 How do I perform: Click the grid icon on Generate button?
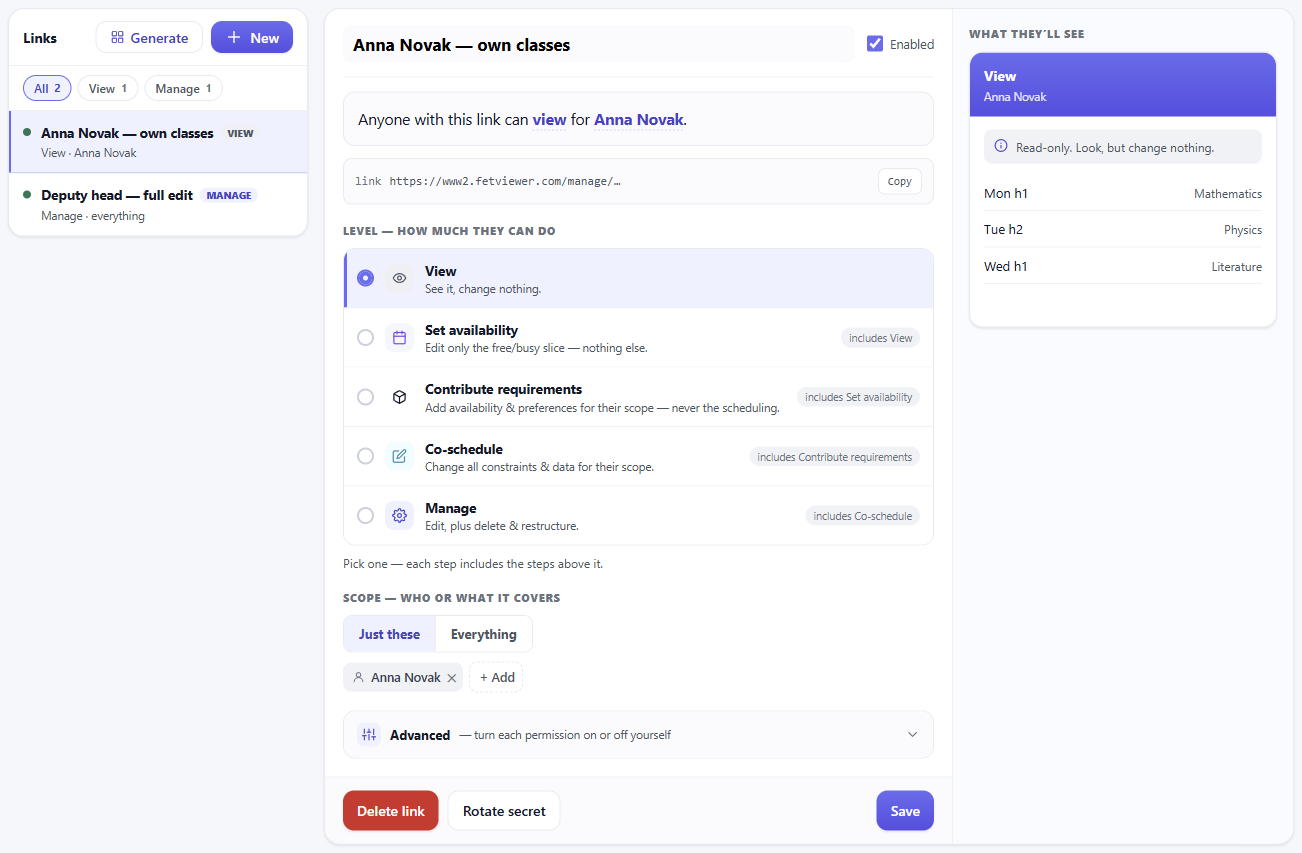click(x=117, y=38)
